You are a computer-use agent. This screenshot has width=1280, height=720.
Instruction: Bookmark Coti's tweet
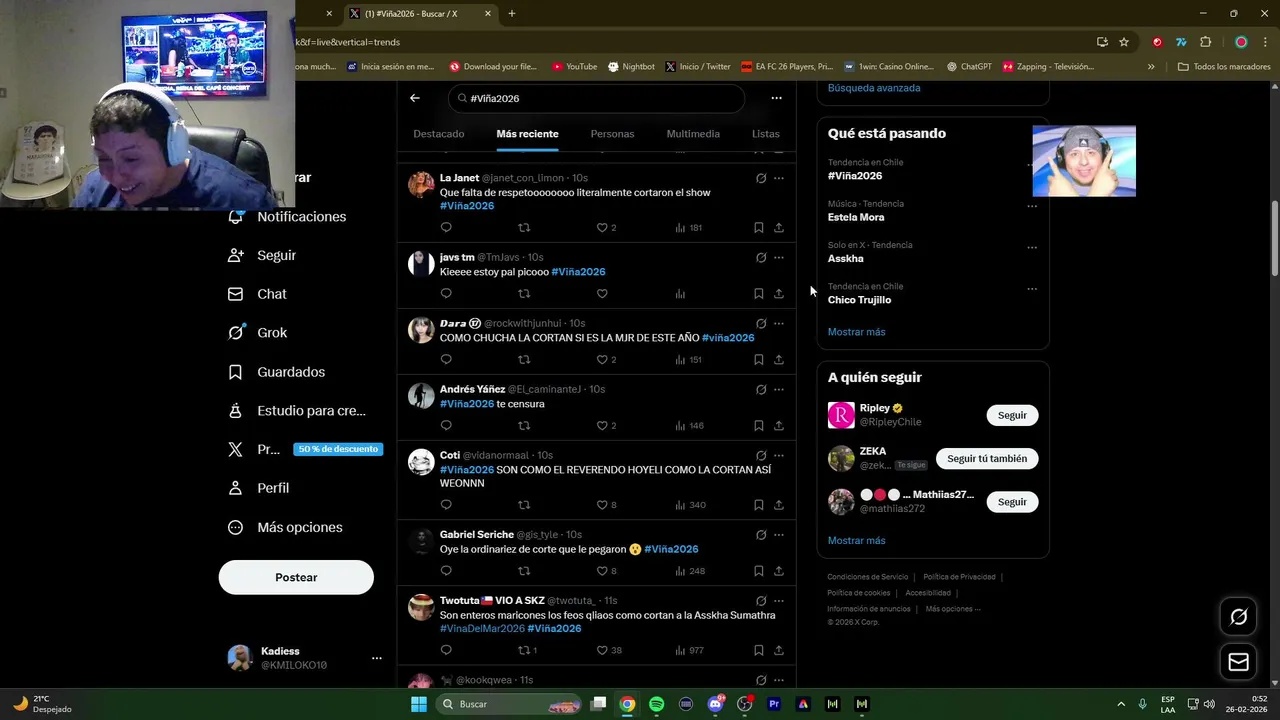759,505
